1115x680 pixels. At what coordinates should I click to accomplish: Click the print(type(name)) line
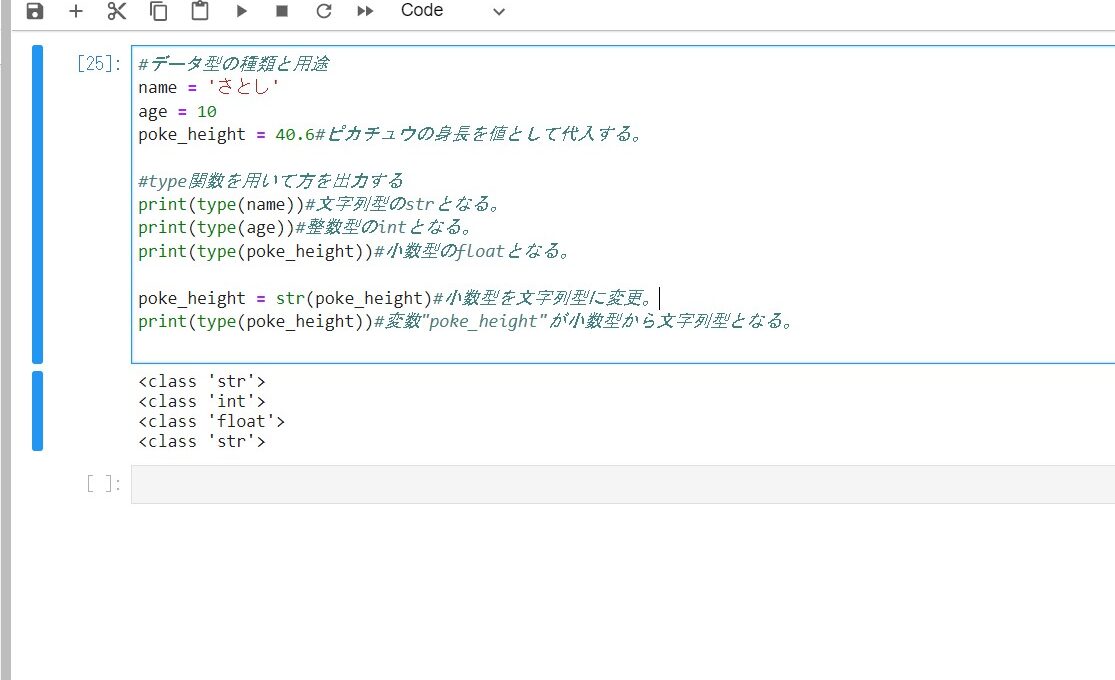319,204
